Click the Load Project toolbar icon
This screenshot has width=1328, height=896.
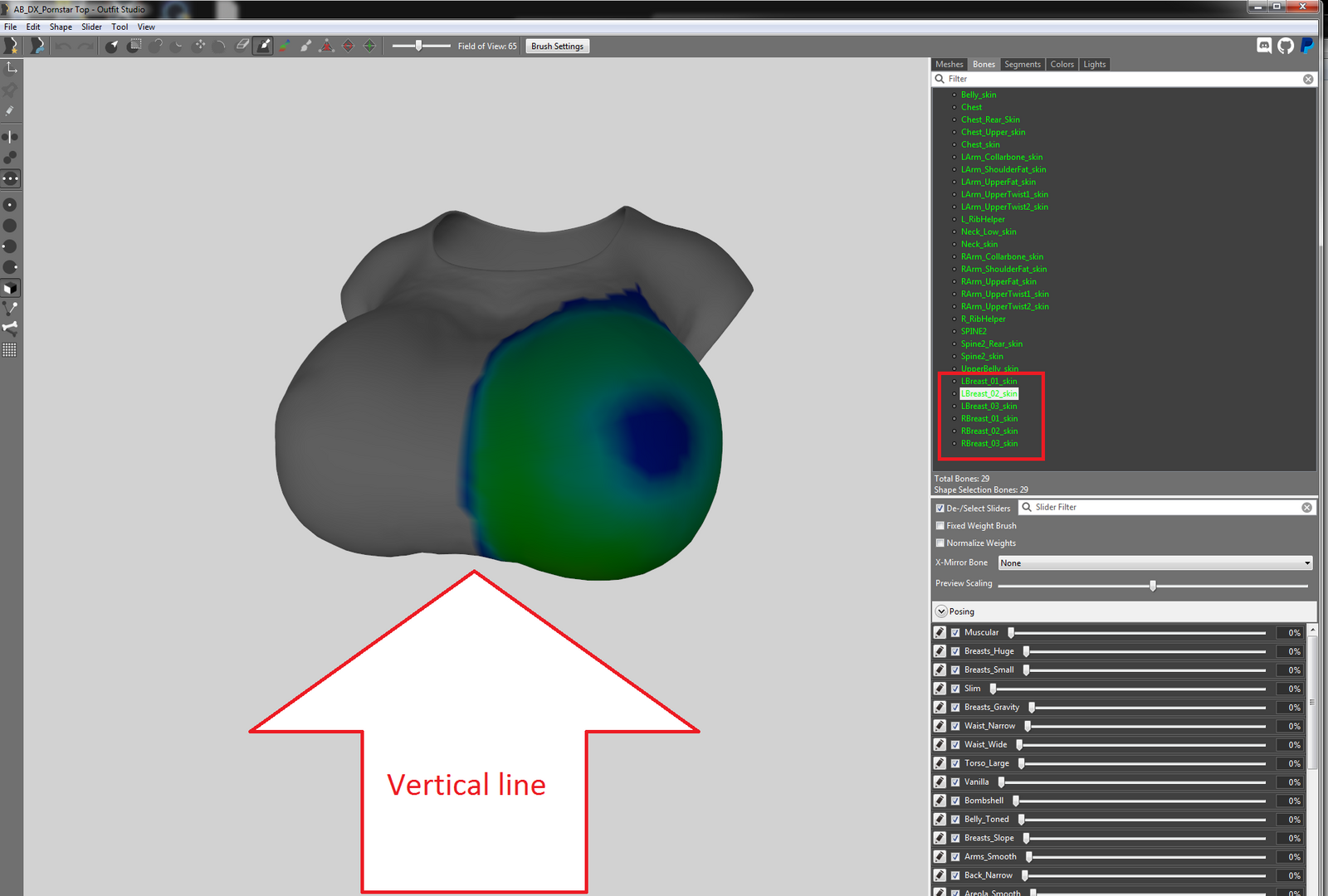tap(37, 46)
